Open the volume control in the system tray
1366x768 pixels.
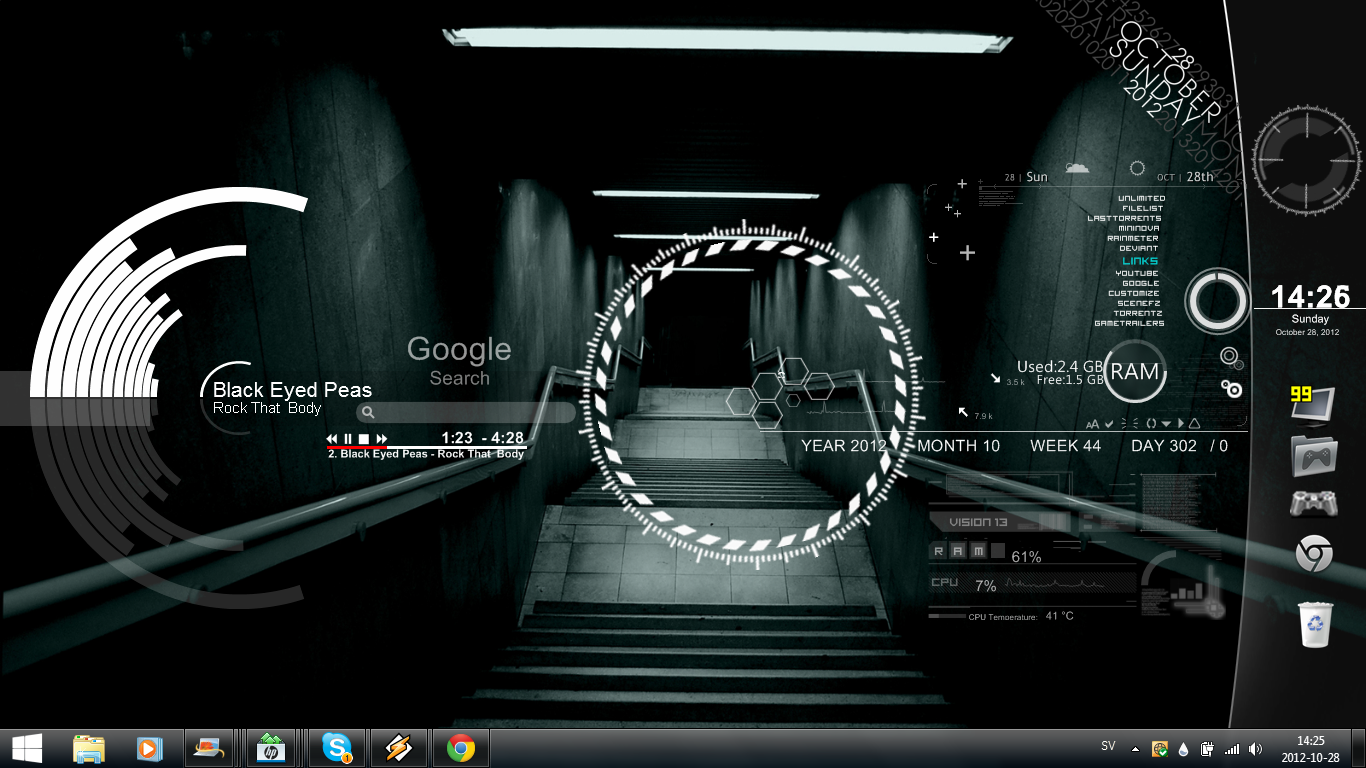tap(1255, 749)
